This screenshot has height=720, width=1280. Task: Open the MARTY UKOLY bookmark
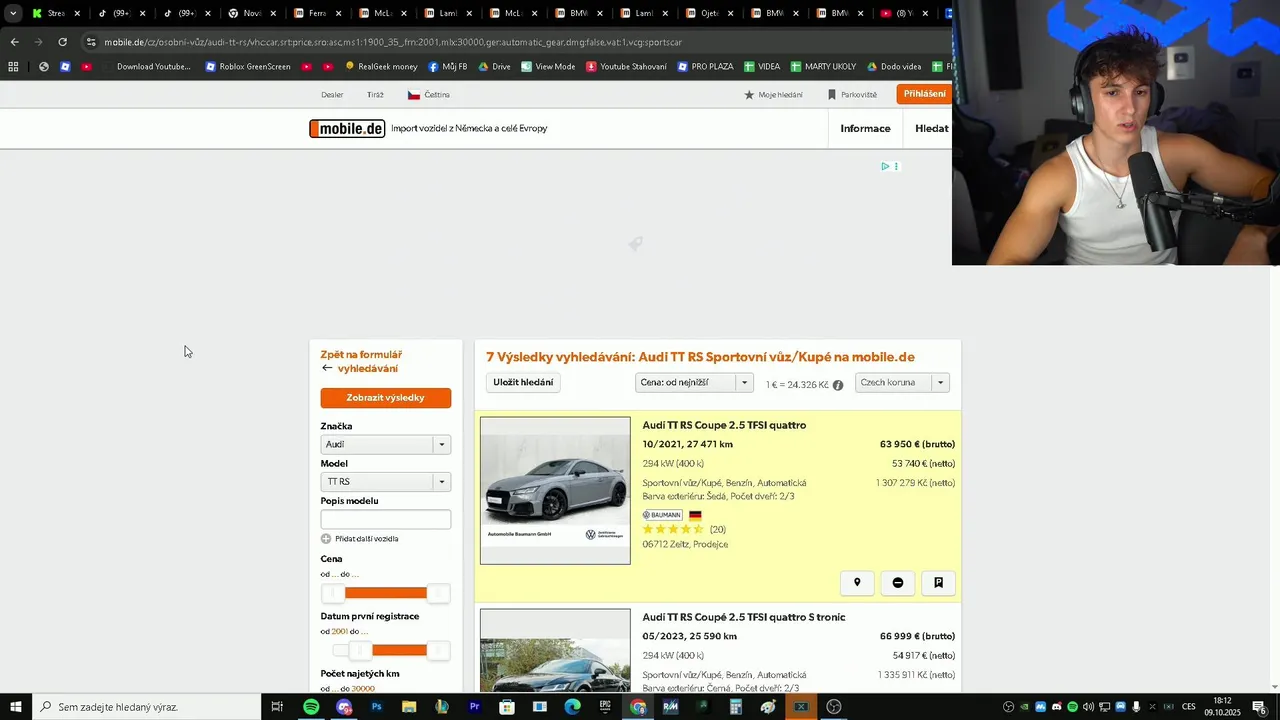coord(823,67)
